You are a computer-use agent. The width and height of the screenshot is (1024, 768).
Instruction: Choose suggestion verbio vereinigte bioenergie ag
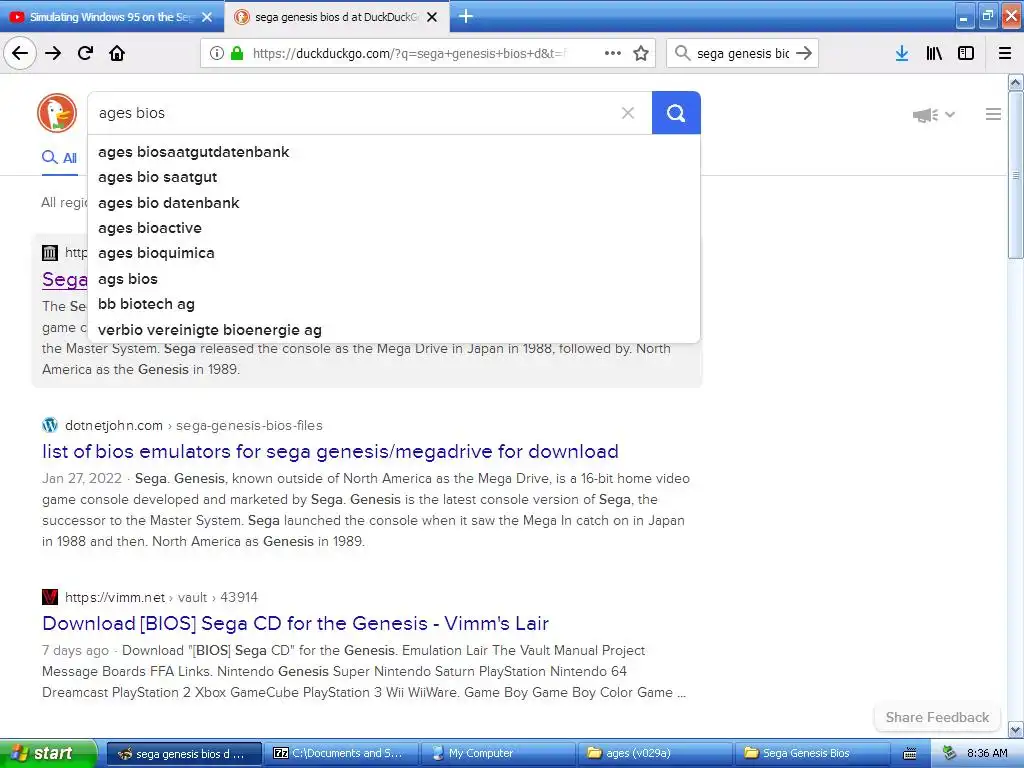pyautogui.click(x=394, y=330)
